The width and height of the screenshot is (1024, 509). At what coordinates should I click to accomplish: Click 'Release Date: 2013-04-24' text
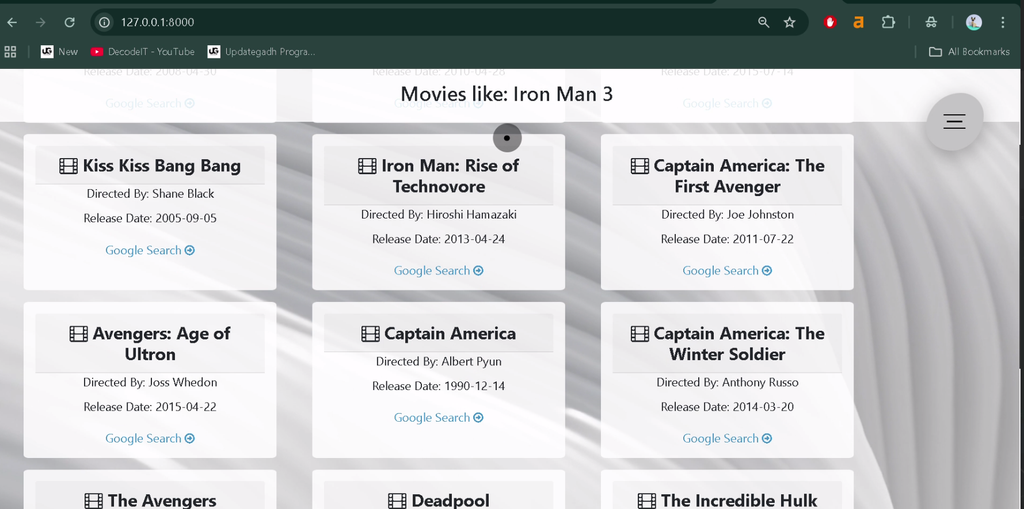tap(439, 239)
